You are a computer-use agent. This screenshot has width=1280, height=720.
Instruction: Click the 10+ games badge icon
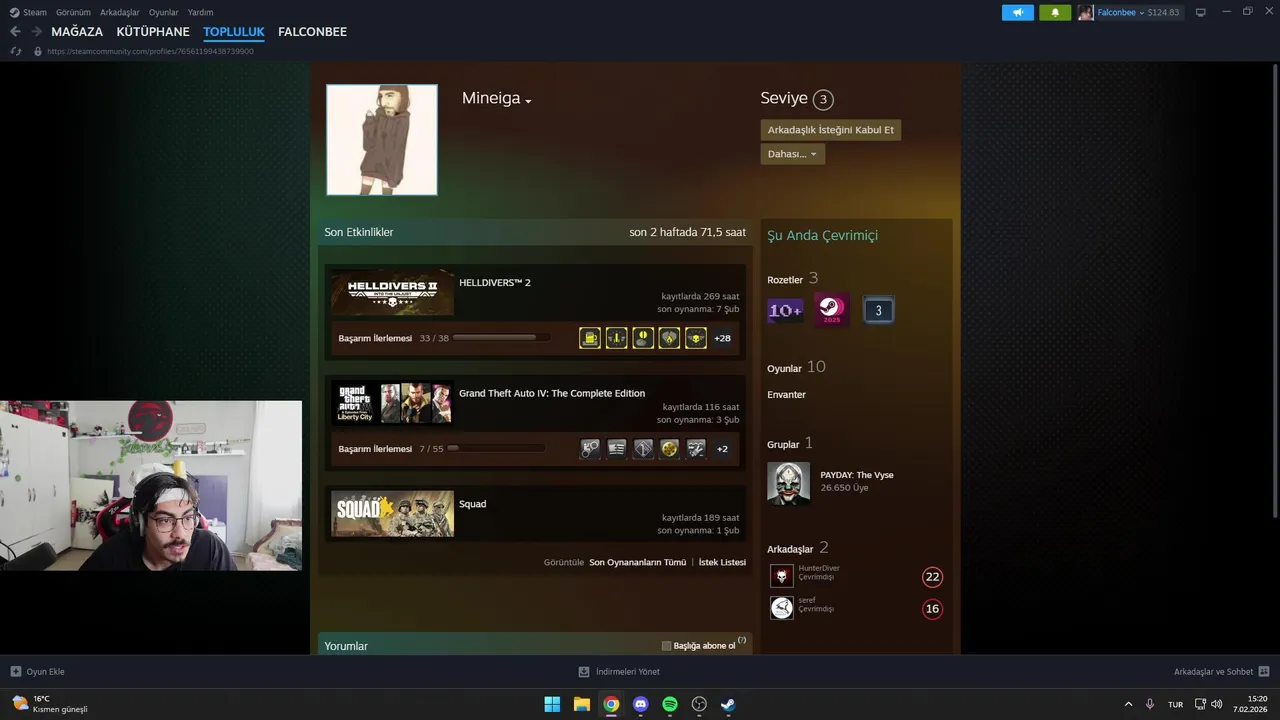(785, 311)
